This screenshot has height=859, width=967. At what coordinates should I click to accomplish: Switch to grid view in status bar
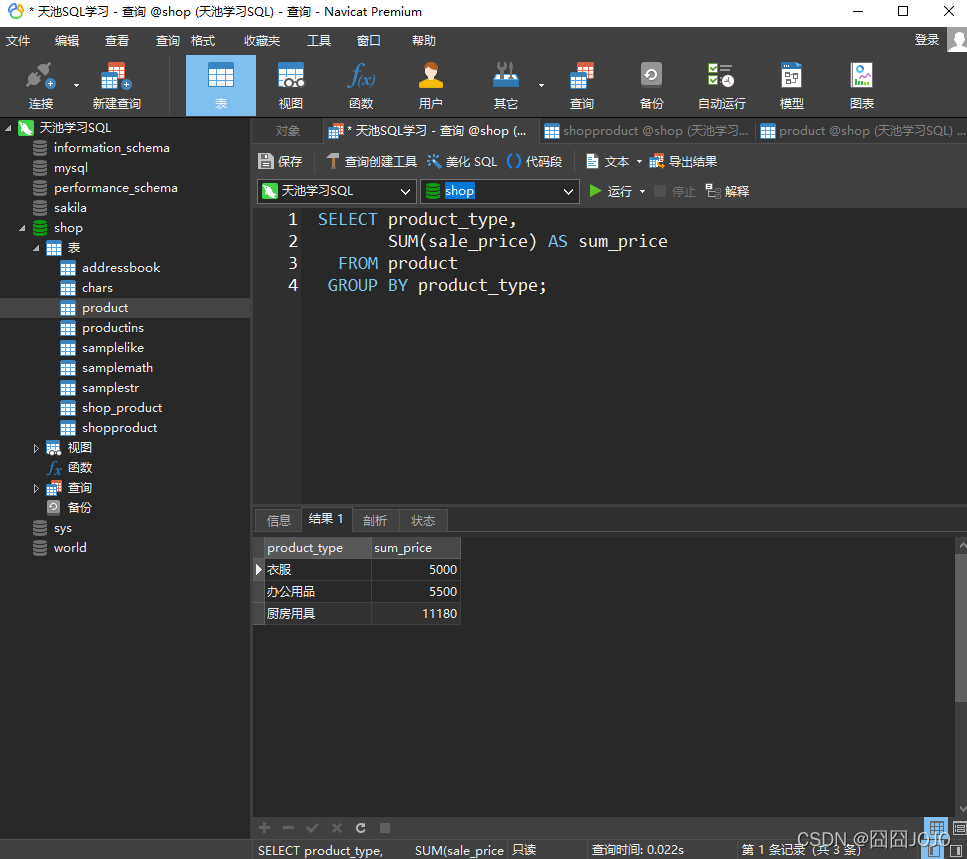(x=936, y=828)
